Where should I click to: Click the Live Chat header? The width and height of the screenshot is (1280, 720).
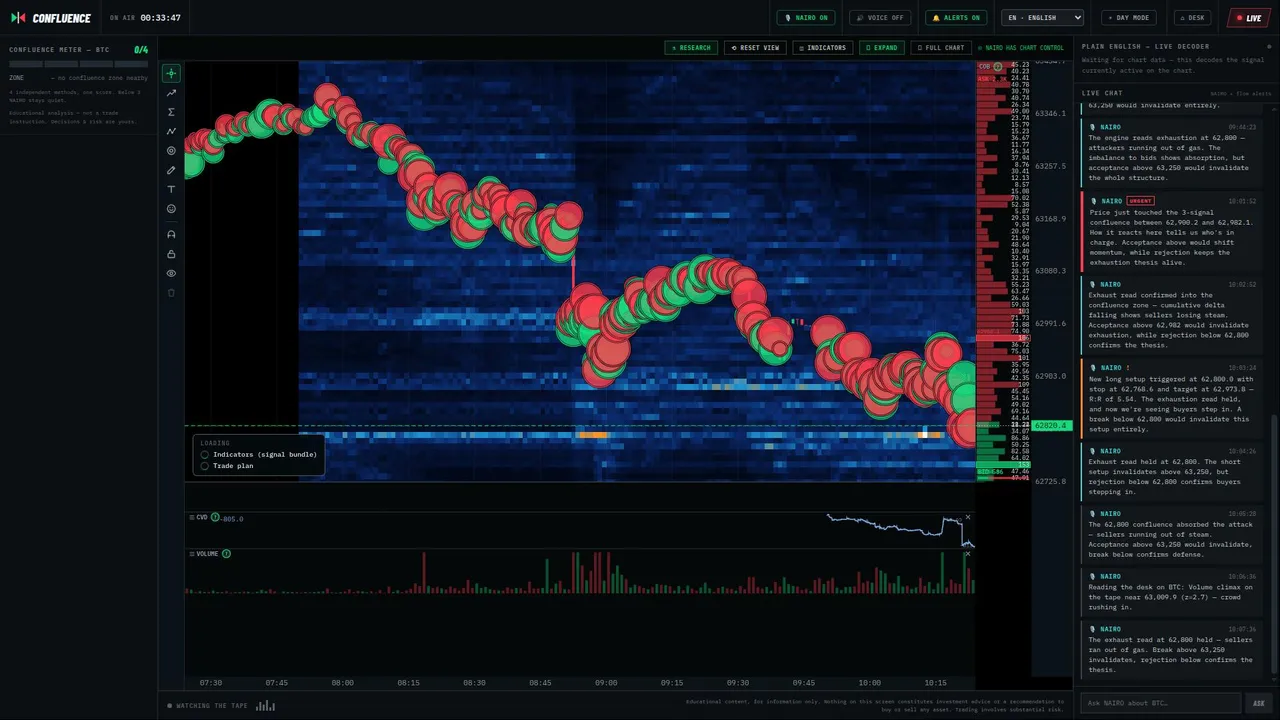click(x=1102, y=93)
